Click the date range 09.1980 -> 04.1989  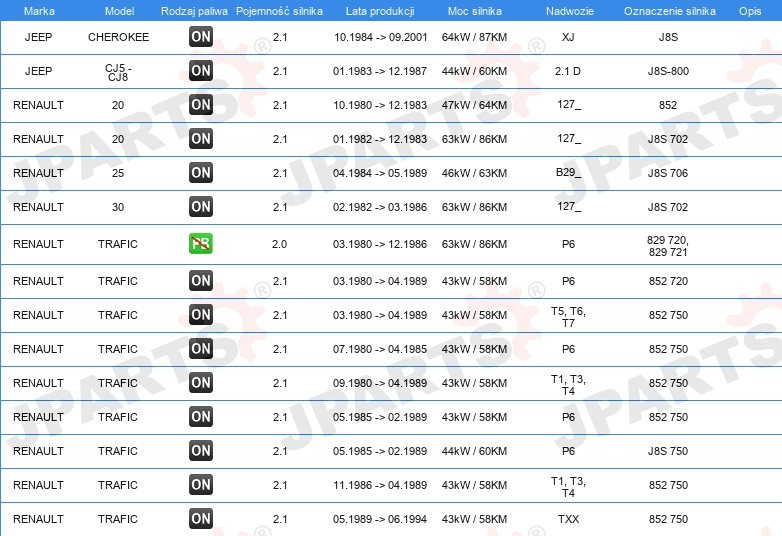(380, 383)
